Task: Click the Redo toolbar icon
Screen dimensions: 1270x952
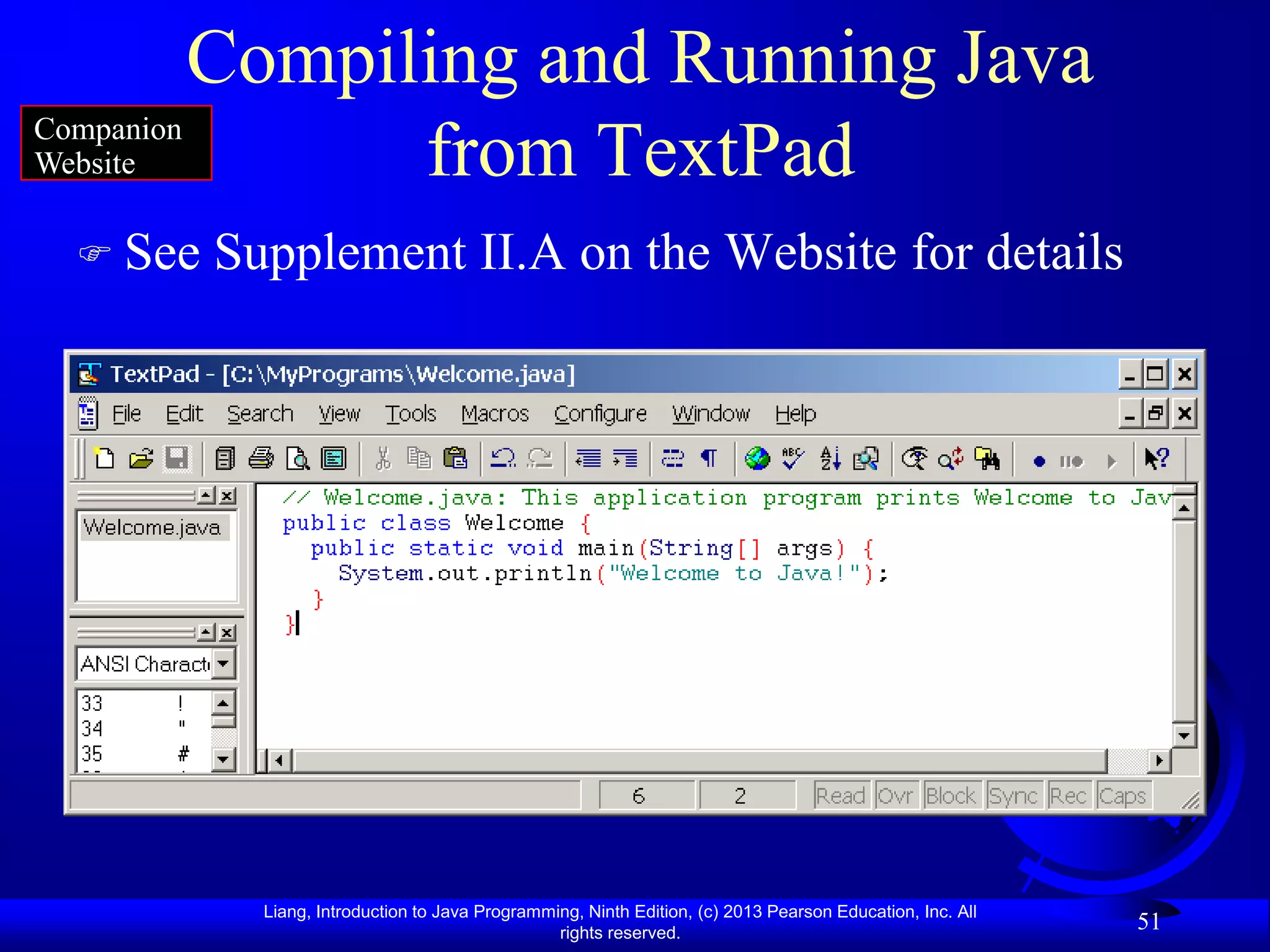Action: pyautogui.click(x=540, y=459)
